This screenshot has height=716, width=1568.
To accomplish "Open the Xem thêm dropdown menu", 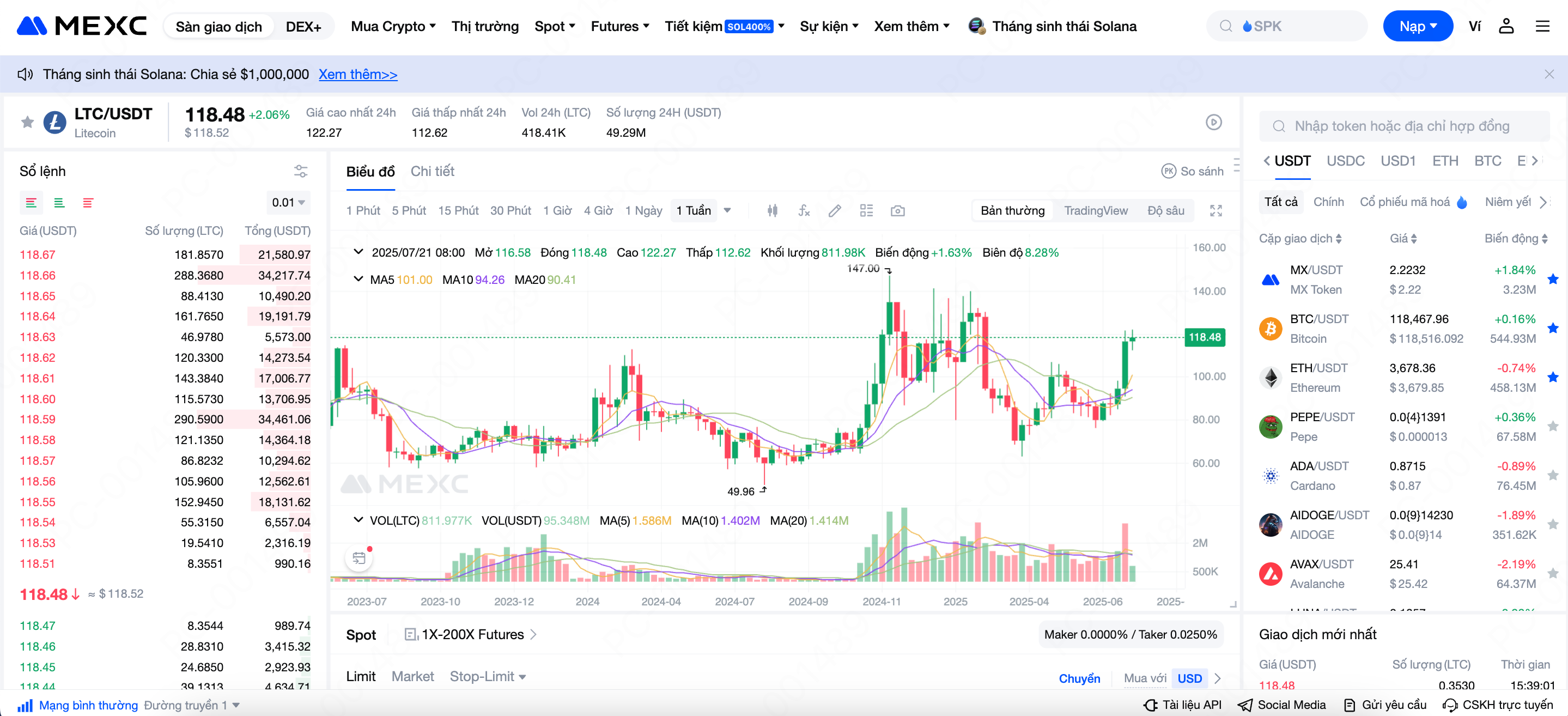I will pos(911,26).
